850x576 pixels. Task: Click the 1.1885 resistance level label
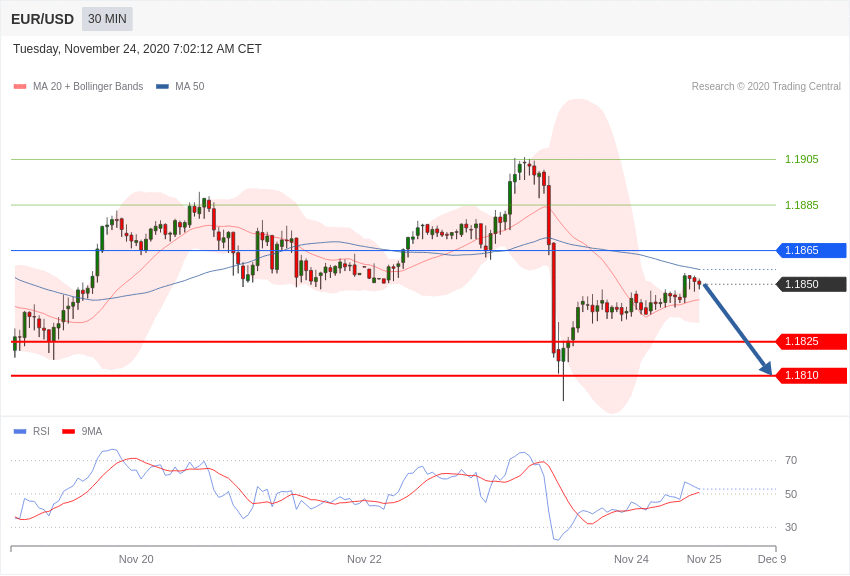tap(802, 205)
